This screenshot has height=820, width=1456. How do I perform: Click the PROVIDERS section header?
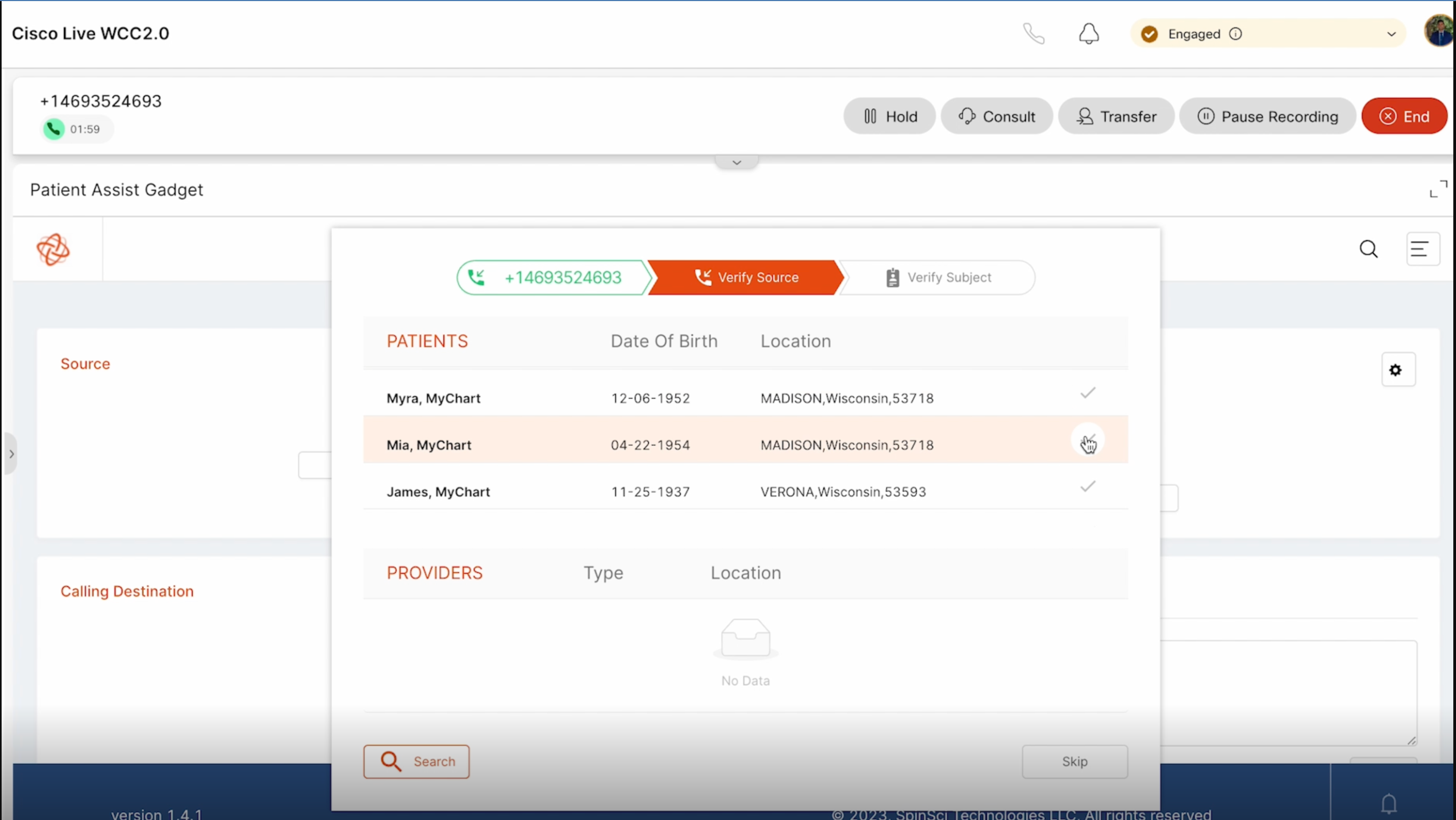tap(435, 573)
